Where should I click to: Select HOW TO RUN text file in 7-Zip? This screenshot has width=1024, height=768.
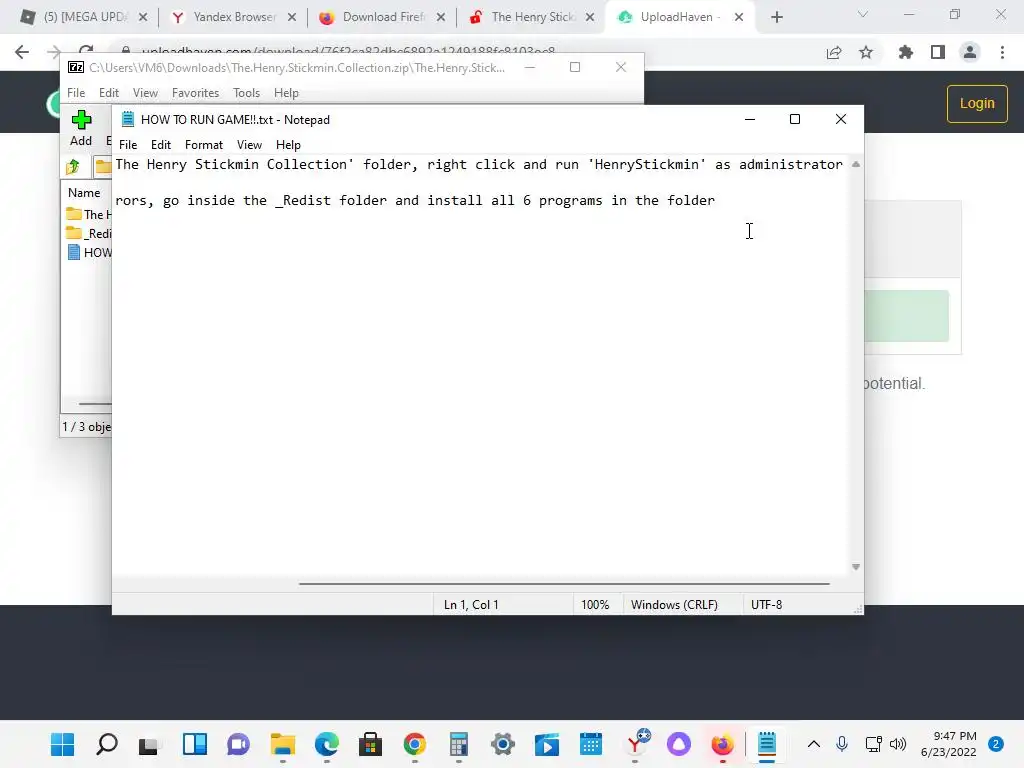[89, 253]
